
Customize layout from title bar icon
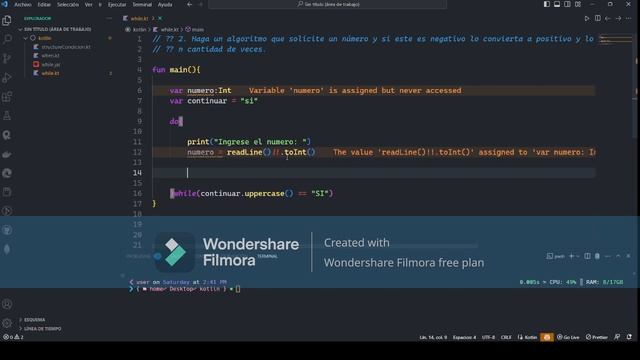578,4
